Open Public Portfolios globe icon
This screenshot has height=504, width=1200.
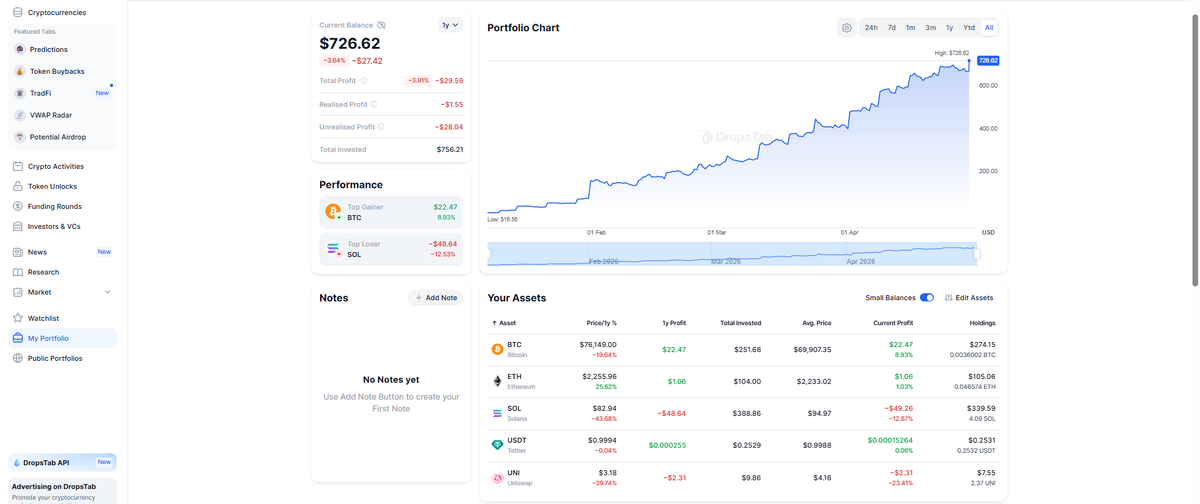(17, 358)
